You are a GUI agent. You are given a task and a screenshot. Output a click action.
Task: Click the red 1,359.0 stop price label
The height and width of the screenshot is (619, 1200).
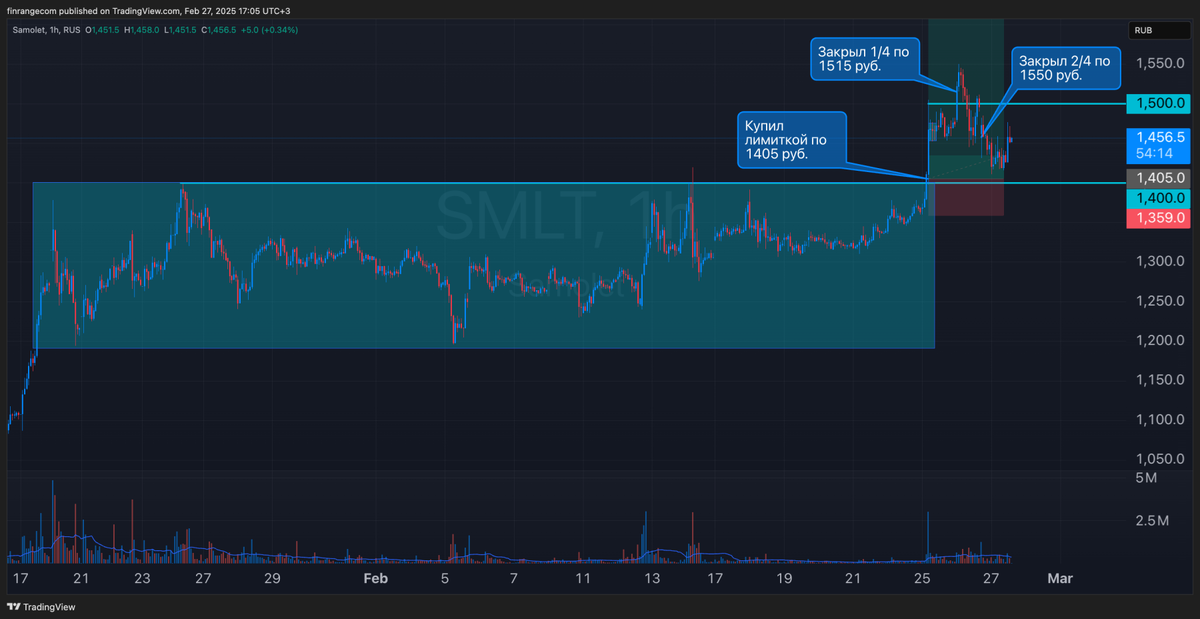(x=1159, y=217)
